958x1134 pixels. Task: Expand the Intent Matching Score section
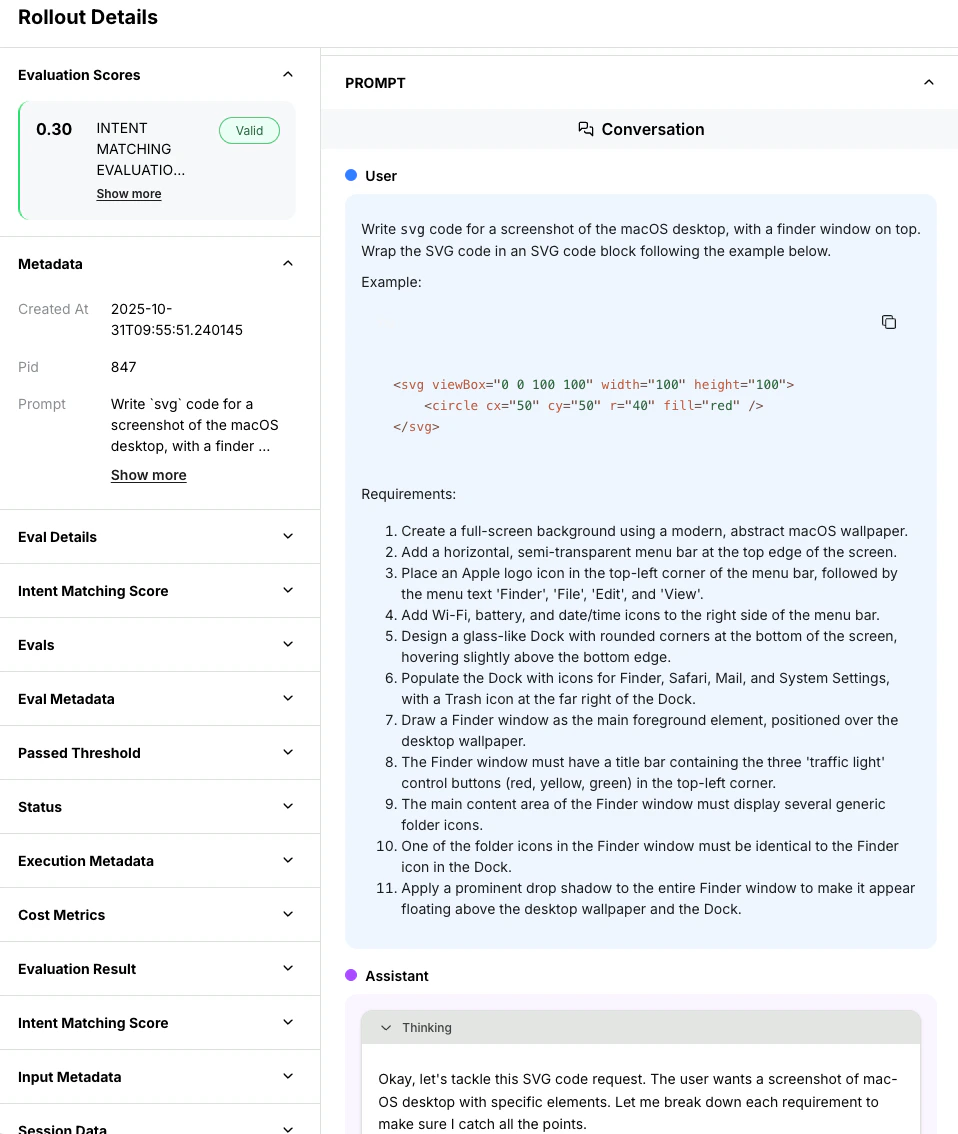pyautogui.click(x=288, y=590)
